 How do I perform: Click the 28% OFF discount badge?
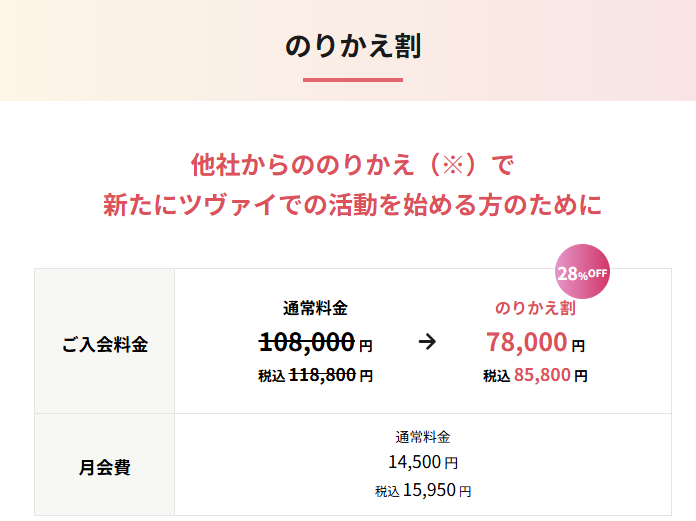[x=582, y=272]
